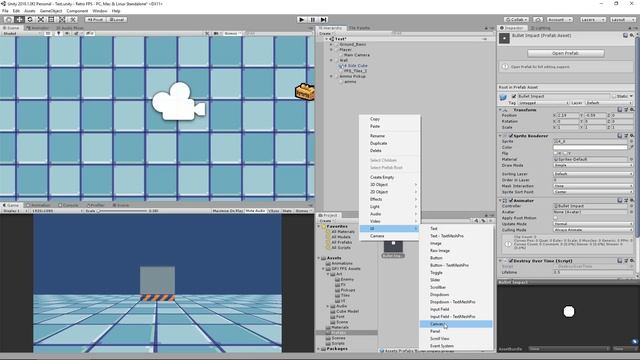
Task: Pick Create Empty in context menu
Action: (389, 177)
